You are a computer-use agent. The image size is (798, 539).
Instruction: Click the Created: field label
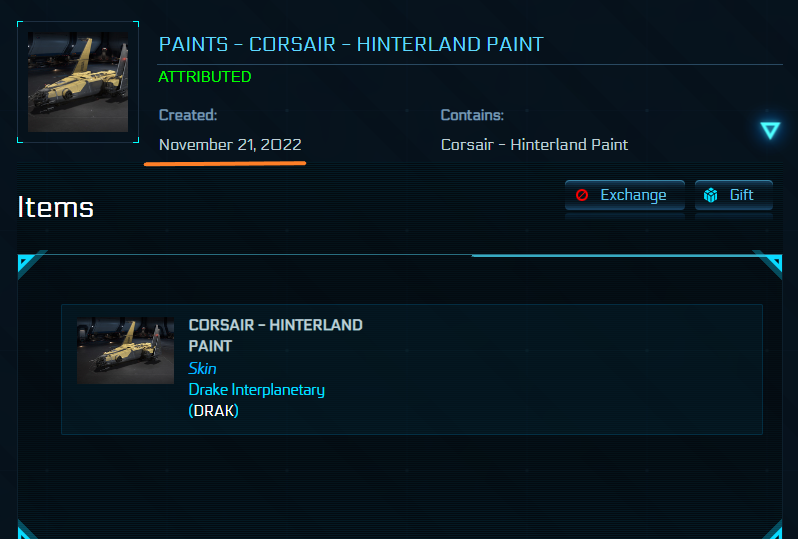click(x=188, y=116)
